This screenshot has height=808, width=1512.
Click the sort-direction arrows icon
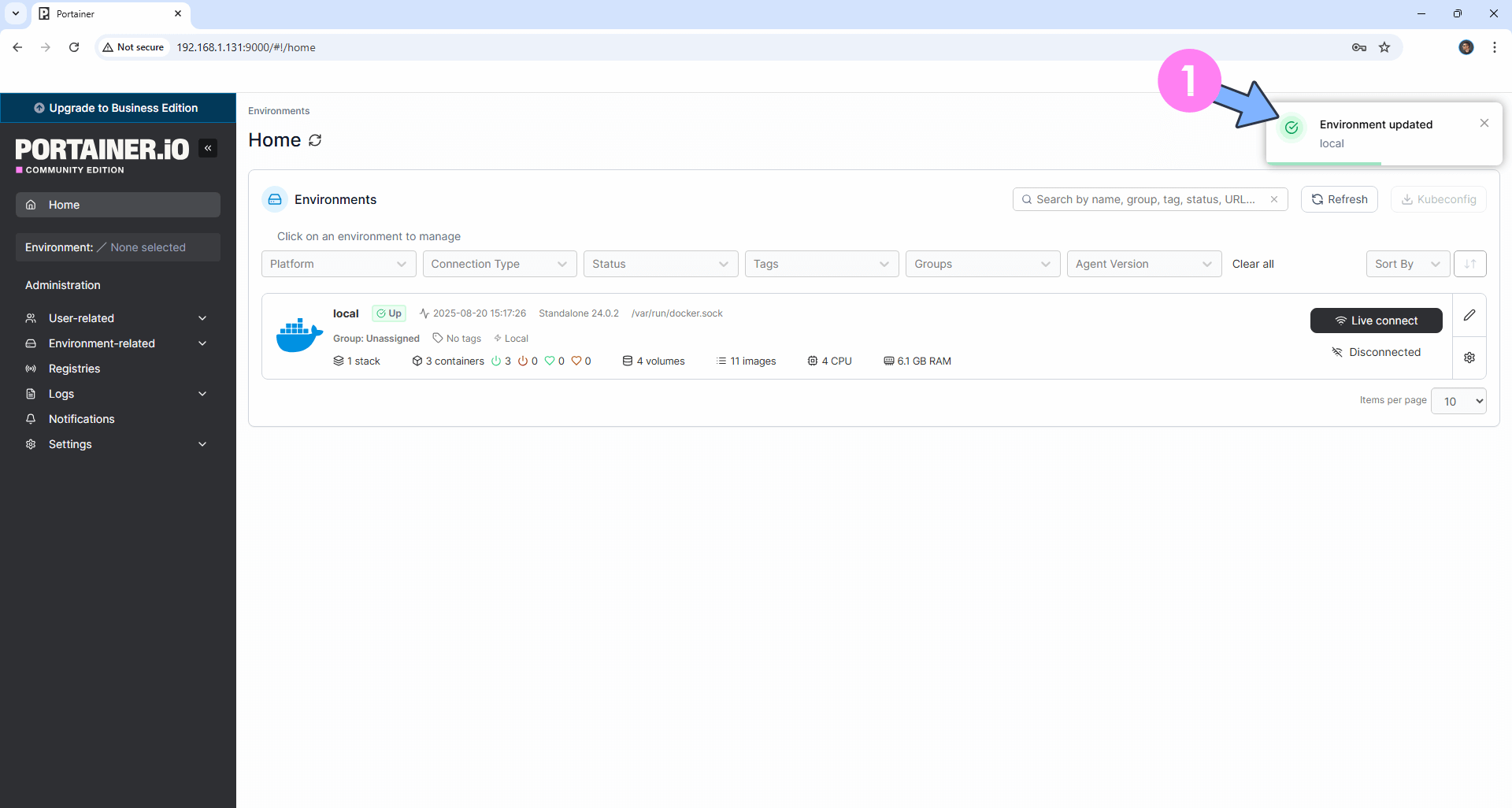click(1469, 264)
